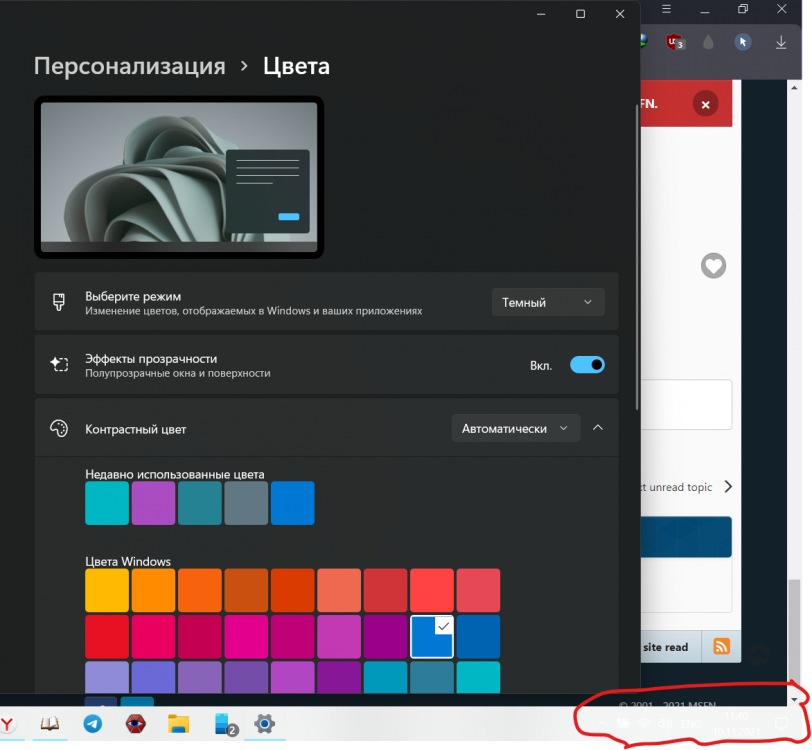This screenshot has width=812, height=750.
Task: Open browser downloads via the arrow icon
Action: [x=779, y=42]
